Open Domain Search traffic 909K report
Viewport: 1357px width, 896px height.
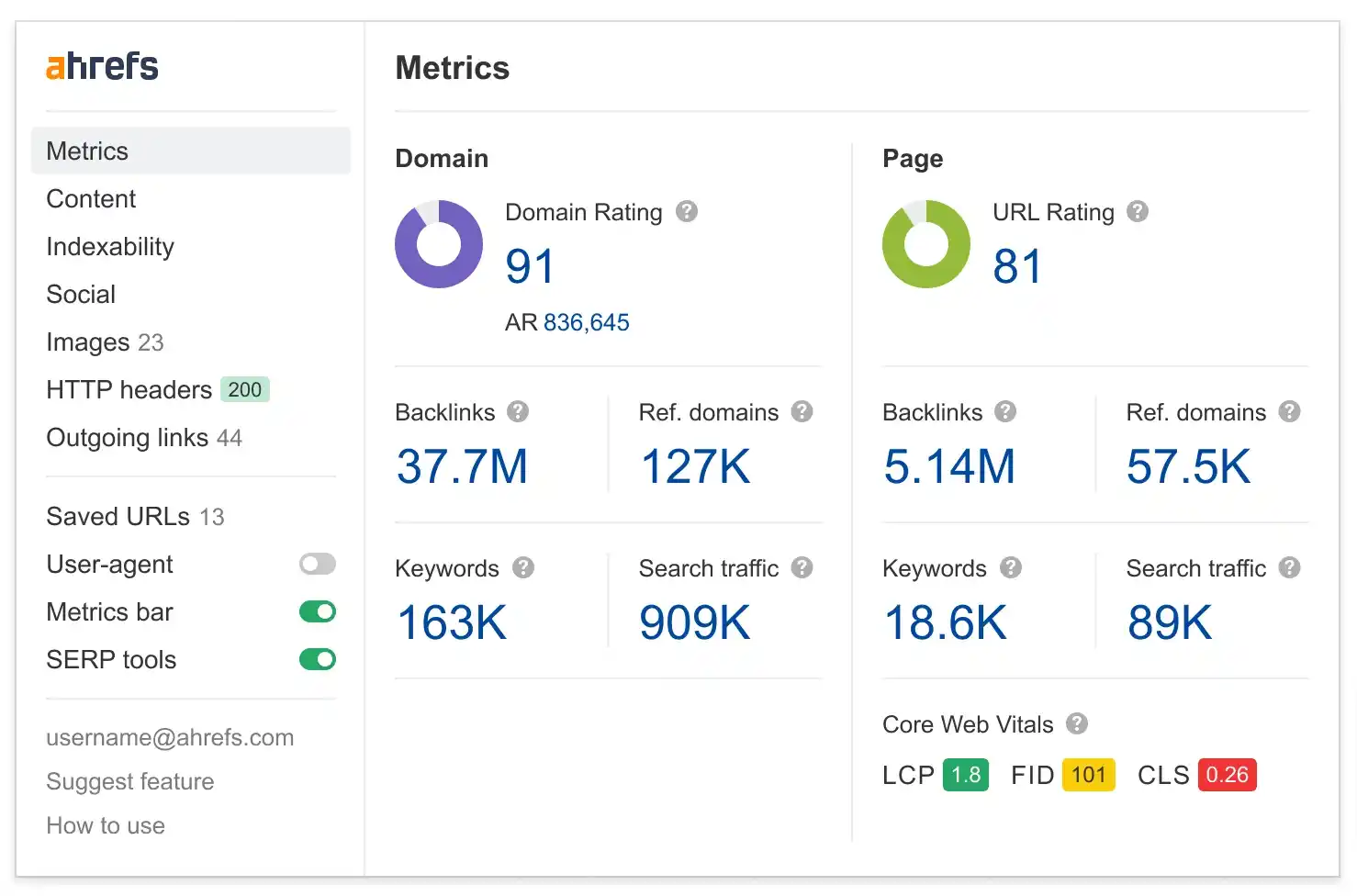[695, 622]
